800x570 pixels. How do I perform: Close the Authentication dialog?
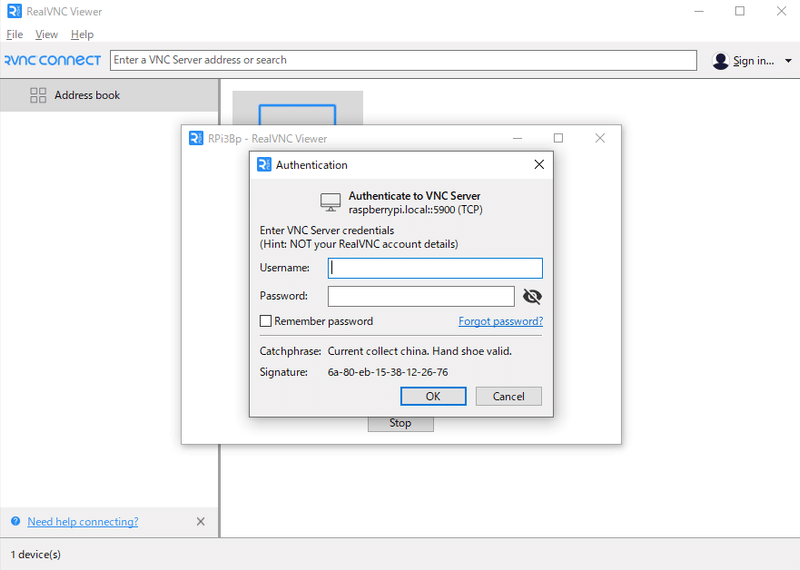pyautogui.click(x=539, y=164)
